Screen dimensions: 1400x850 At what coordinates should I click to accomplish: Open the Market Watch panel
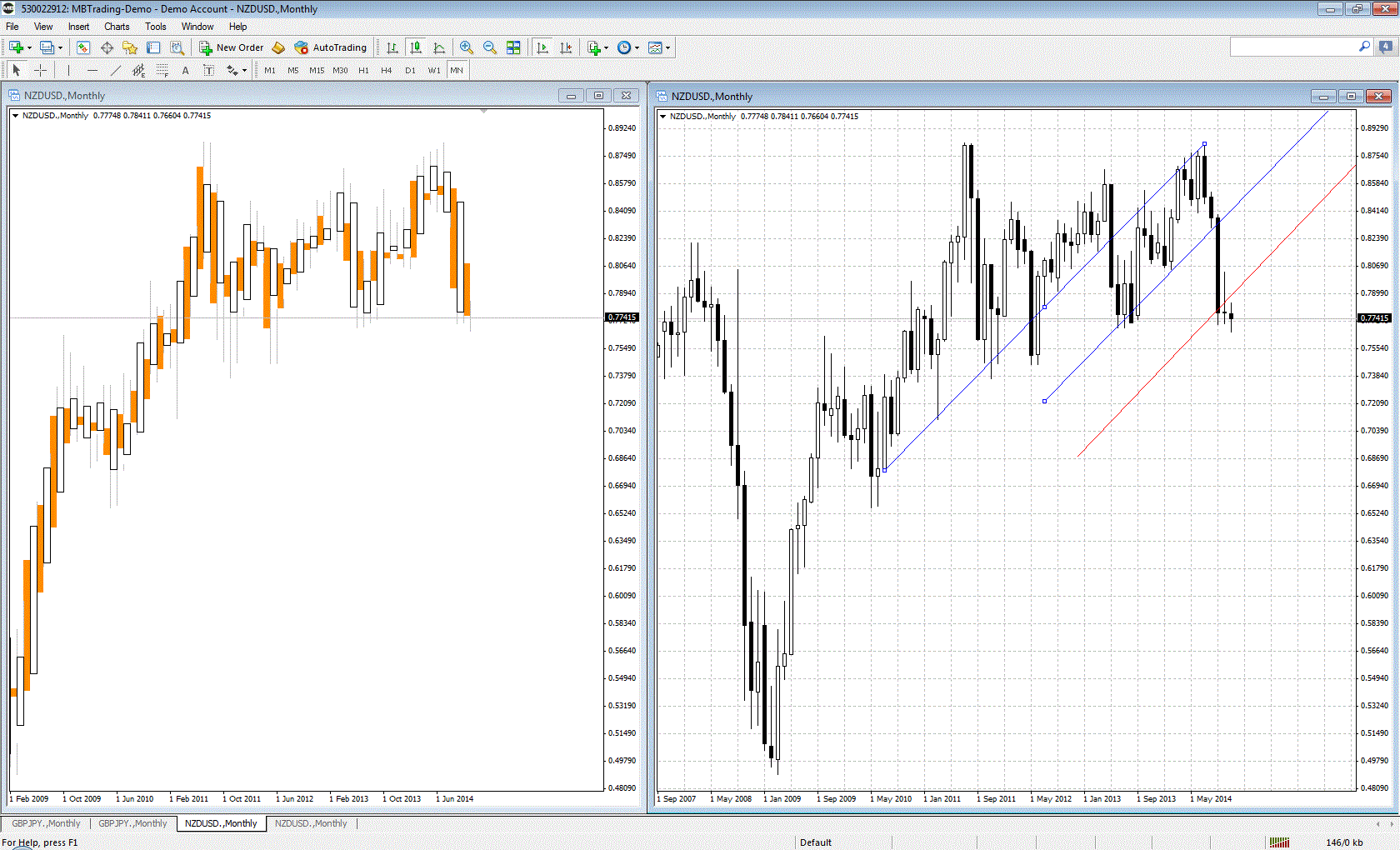coord(82,47)
